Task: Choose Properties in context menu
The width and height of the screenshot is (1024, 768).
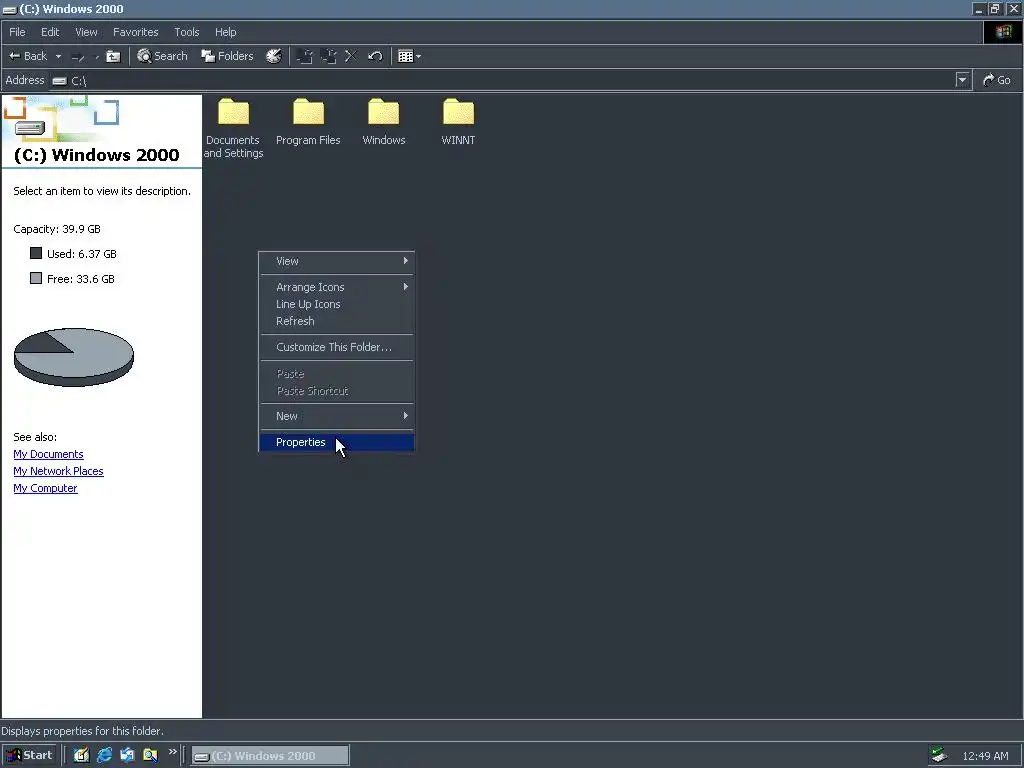Action: click(337, 442)
